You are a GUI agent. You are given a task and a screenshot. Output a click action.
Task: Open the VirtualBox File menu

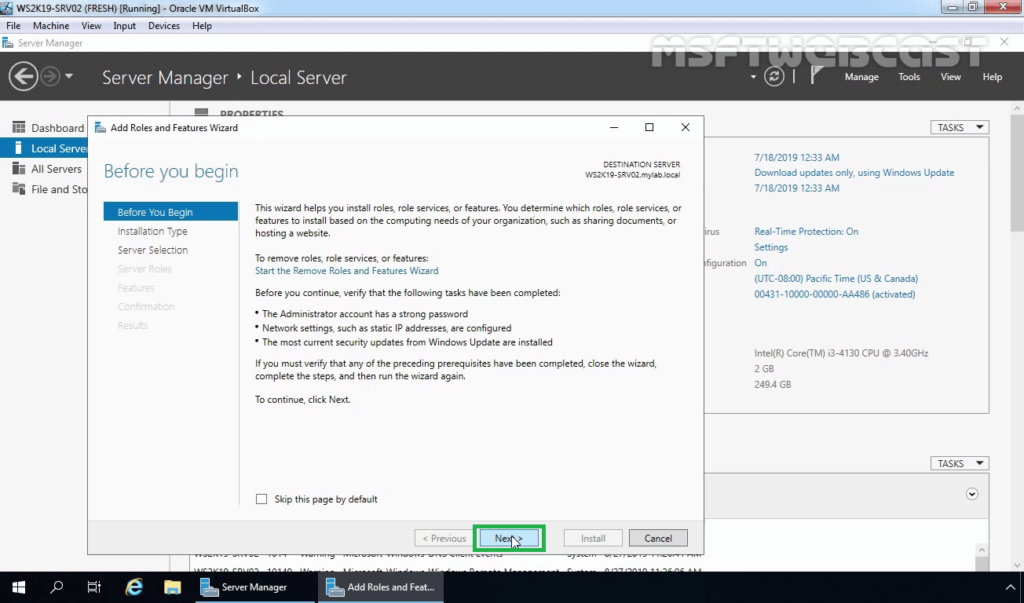(13, 26)
